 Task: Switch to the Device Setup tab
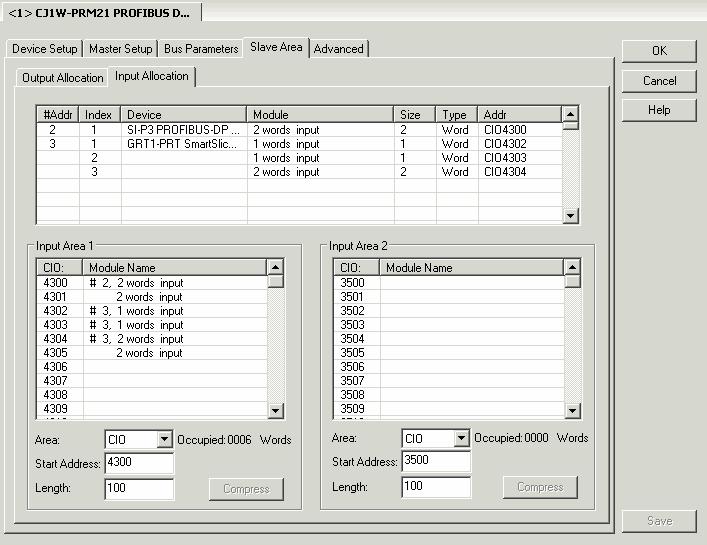[x=44, y=49]
